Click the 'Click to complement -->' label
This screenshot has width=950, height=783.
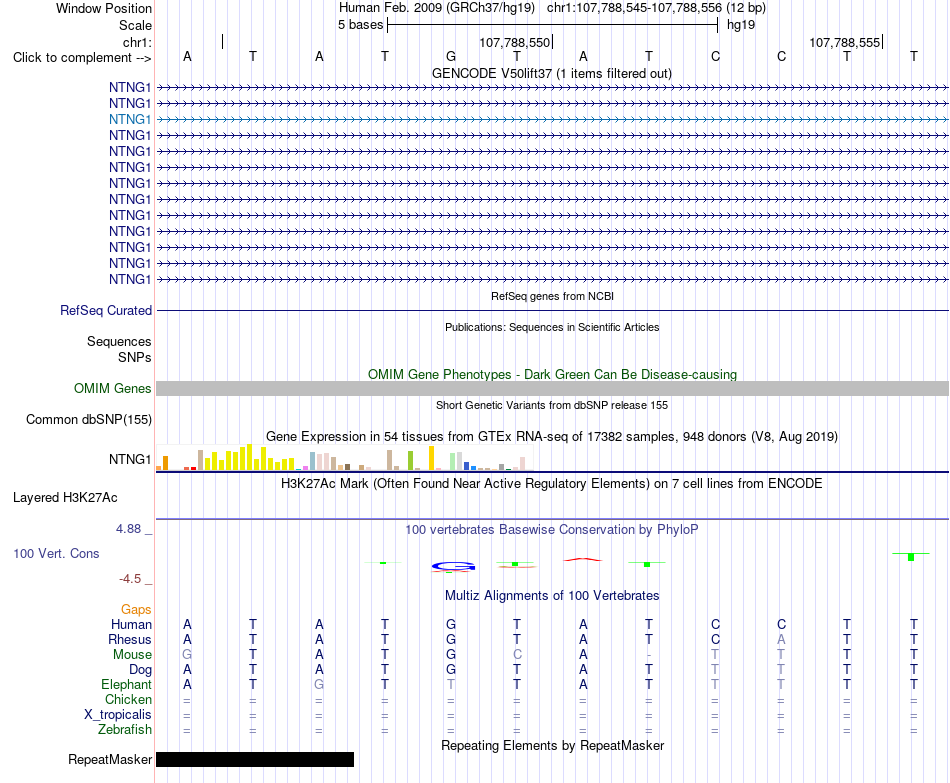[x=82, y=58]
